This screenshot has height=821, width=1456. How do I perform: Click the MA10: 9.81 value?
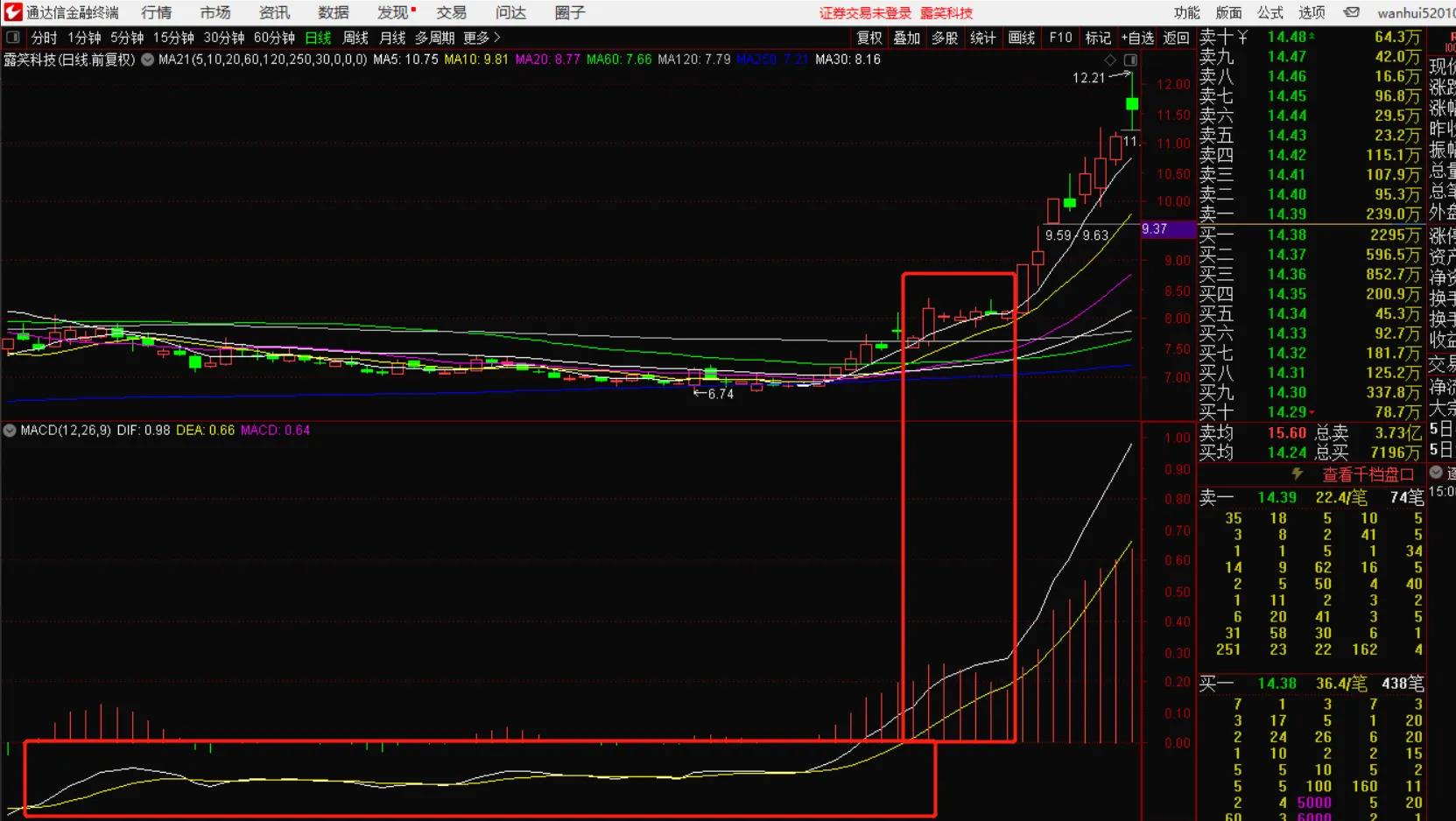click(476, 60)
